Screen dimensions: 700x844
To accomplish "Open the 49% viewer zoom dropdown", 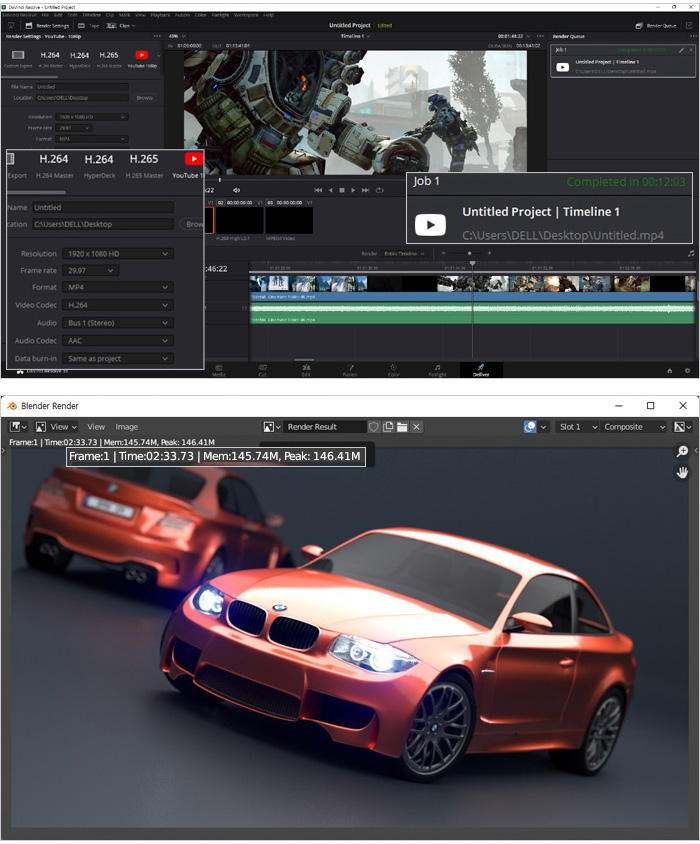I will (x=177, y=36).
